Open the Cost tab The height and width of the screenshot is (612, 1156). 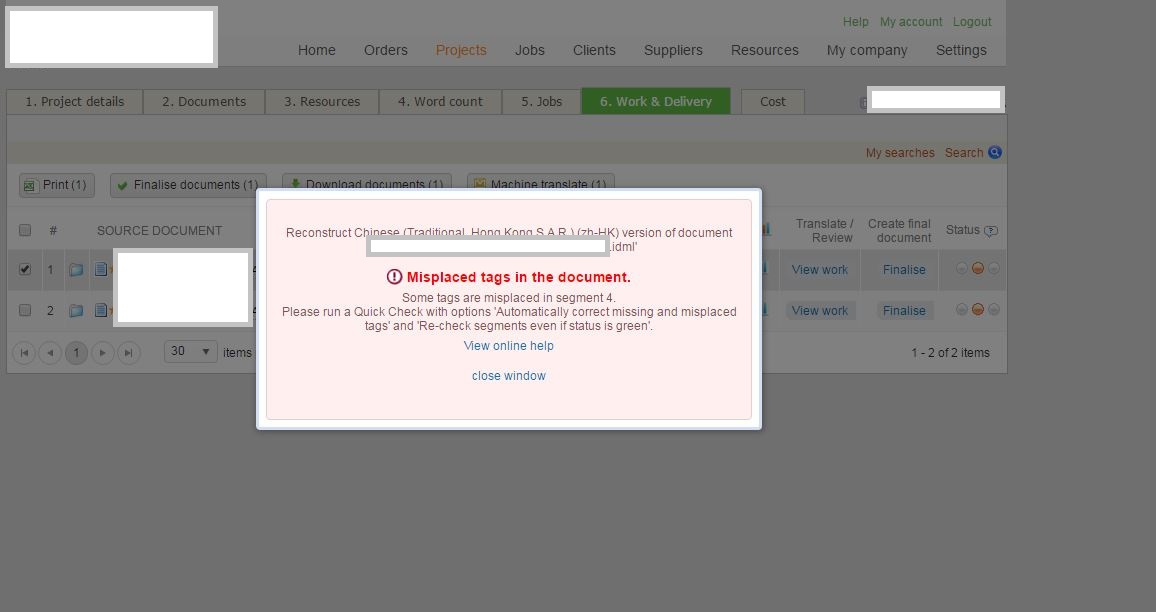(773, 102)
